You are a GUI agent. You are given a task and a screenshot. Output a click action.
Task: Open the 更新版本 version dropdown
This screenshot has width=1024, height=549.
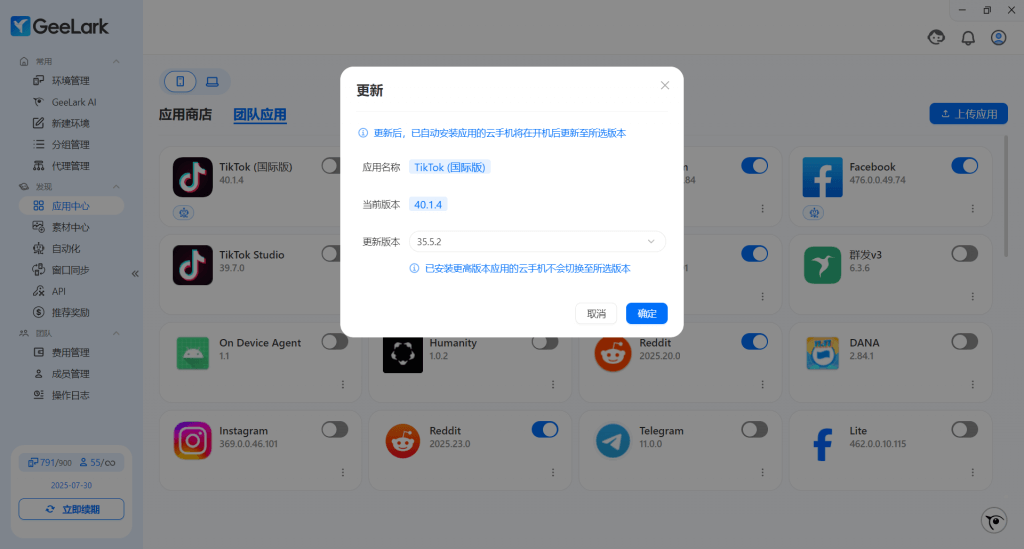tap(540, 242)
